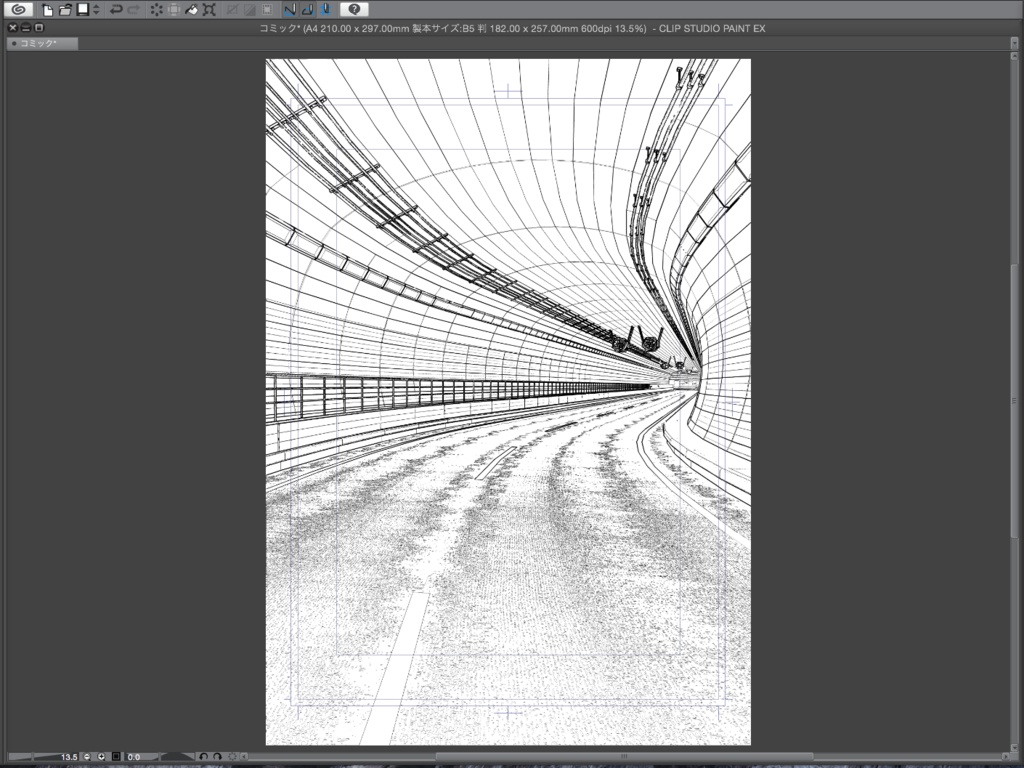Reset the canvas rotation
Screen dimensions: 1024x768
coord(232,757)
